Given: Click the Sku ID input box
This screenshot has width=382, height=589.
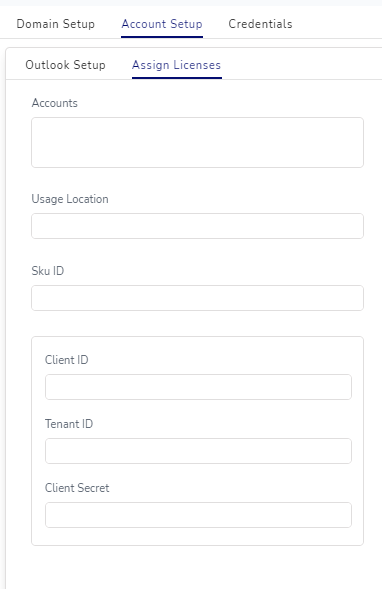Looking at the screenshot, I should 198,298.
